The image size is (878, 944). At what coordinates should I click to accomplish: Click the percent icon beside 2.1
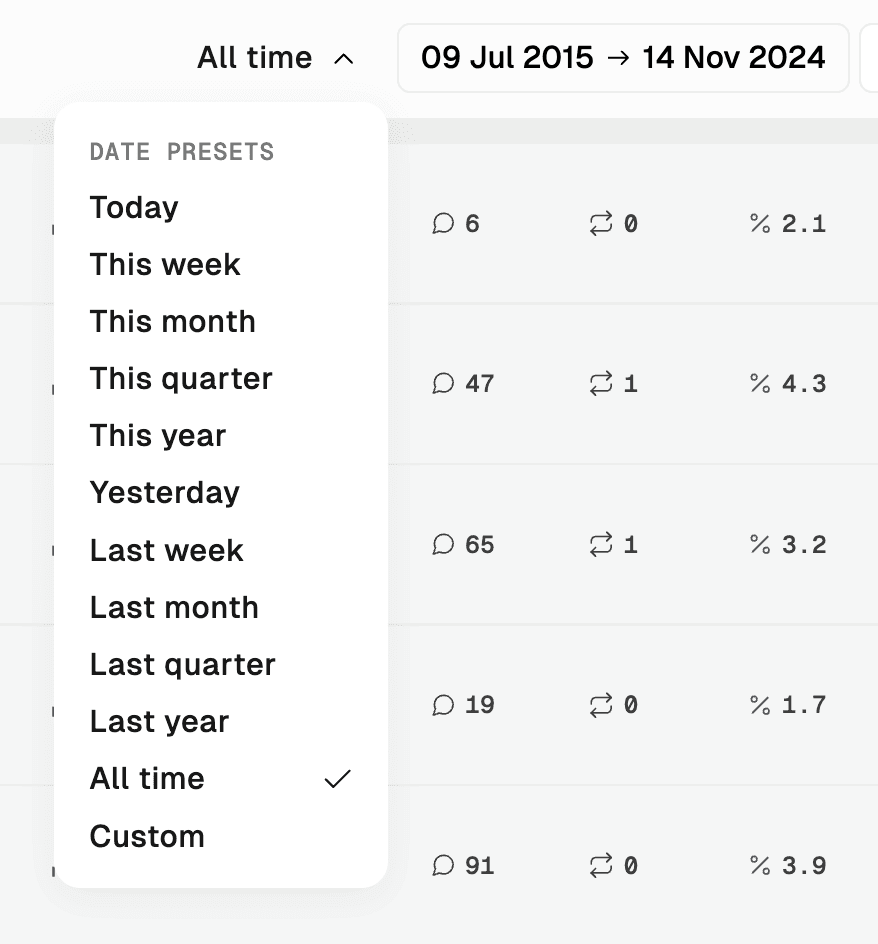tap(760, 224)
